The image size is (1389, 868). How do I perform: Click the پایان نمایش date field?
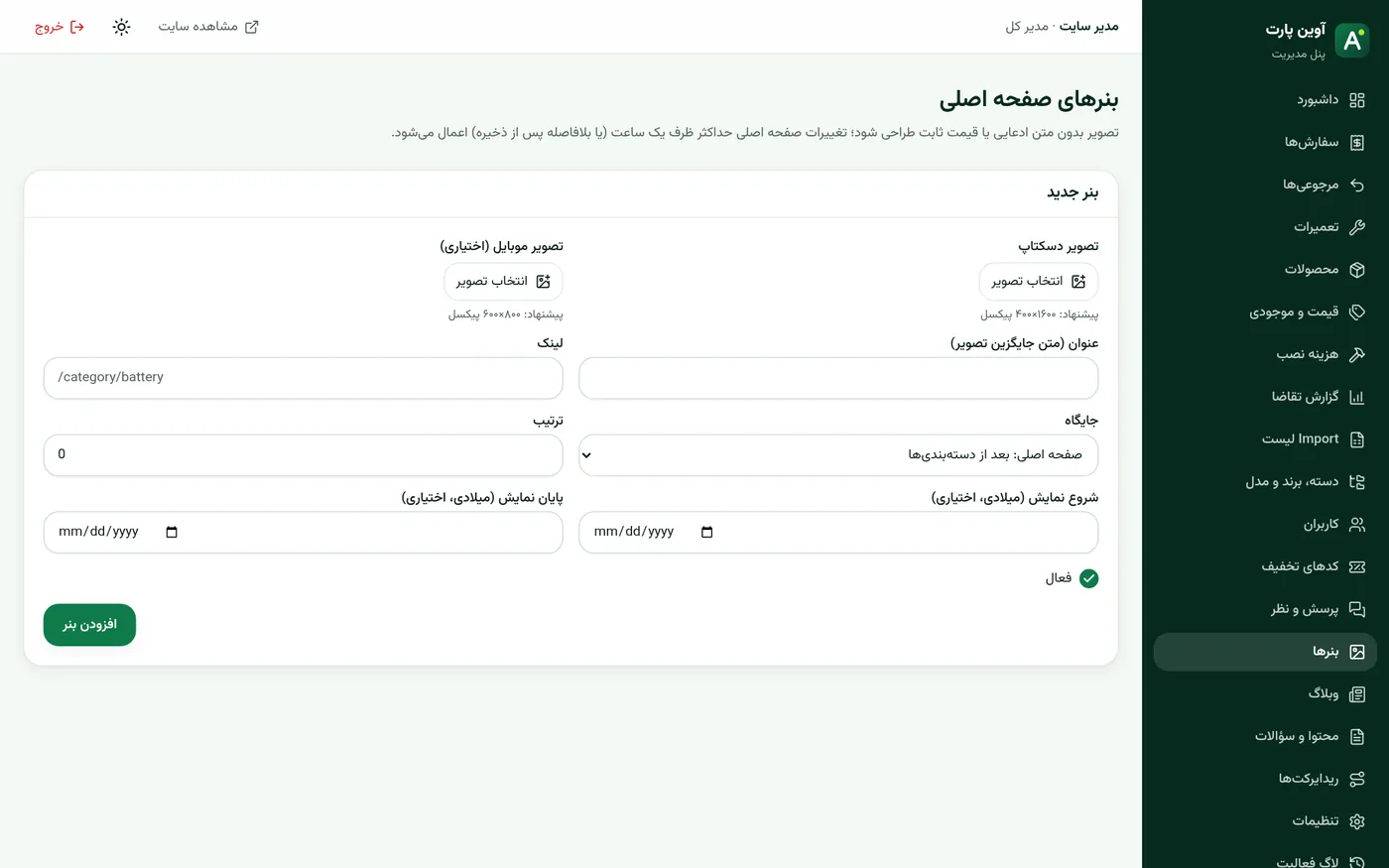coord(304,533)
